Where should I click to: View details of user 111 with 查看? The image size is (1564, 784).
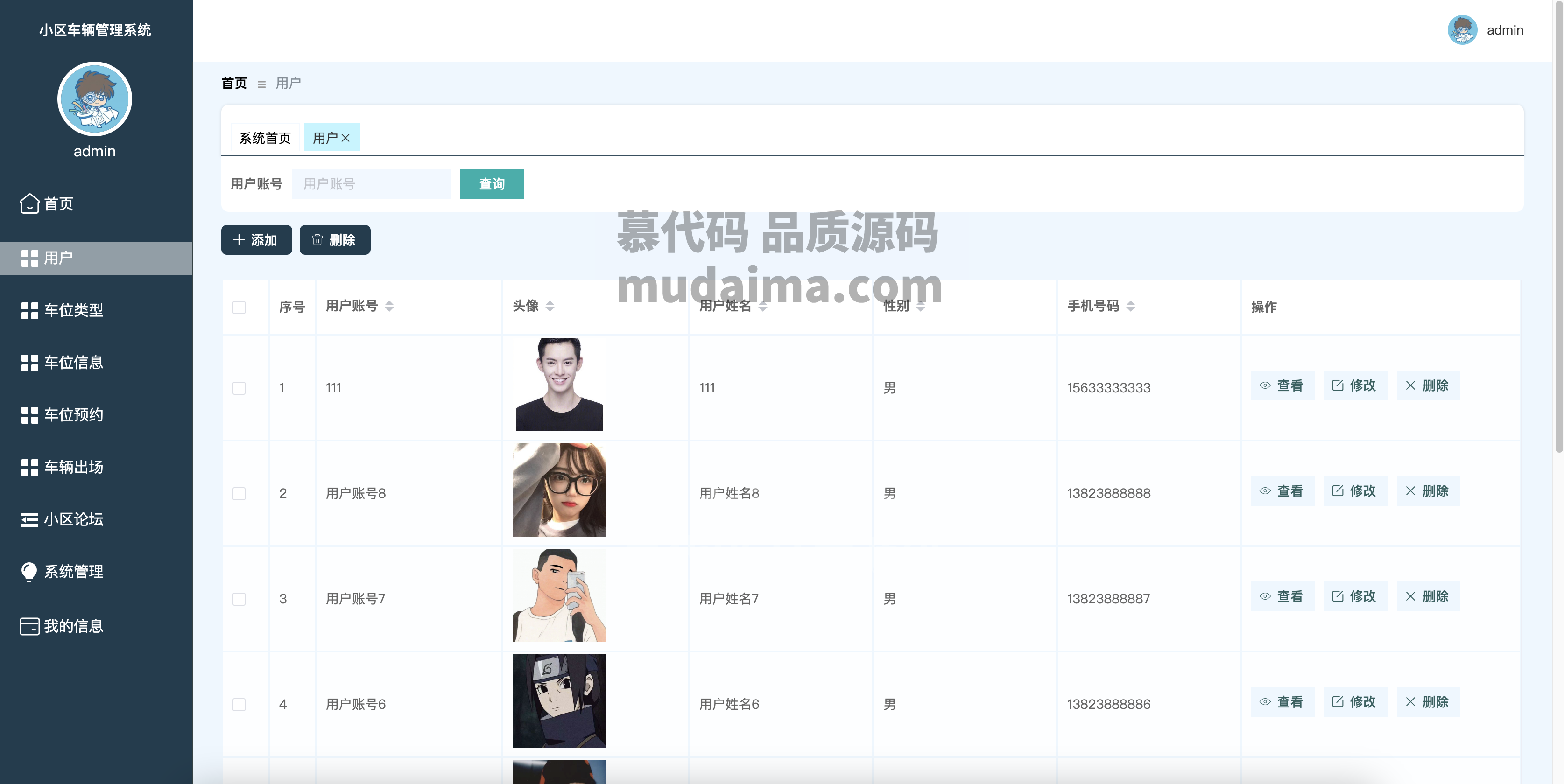[1282, 385]
